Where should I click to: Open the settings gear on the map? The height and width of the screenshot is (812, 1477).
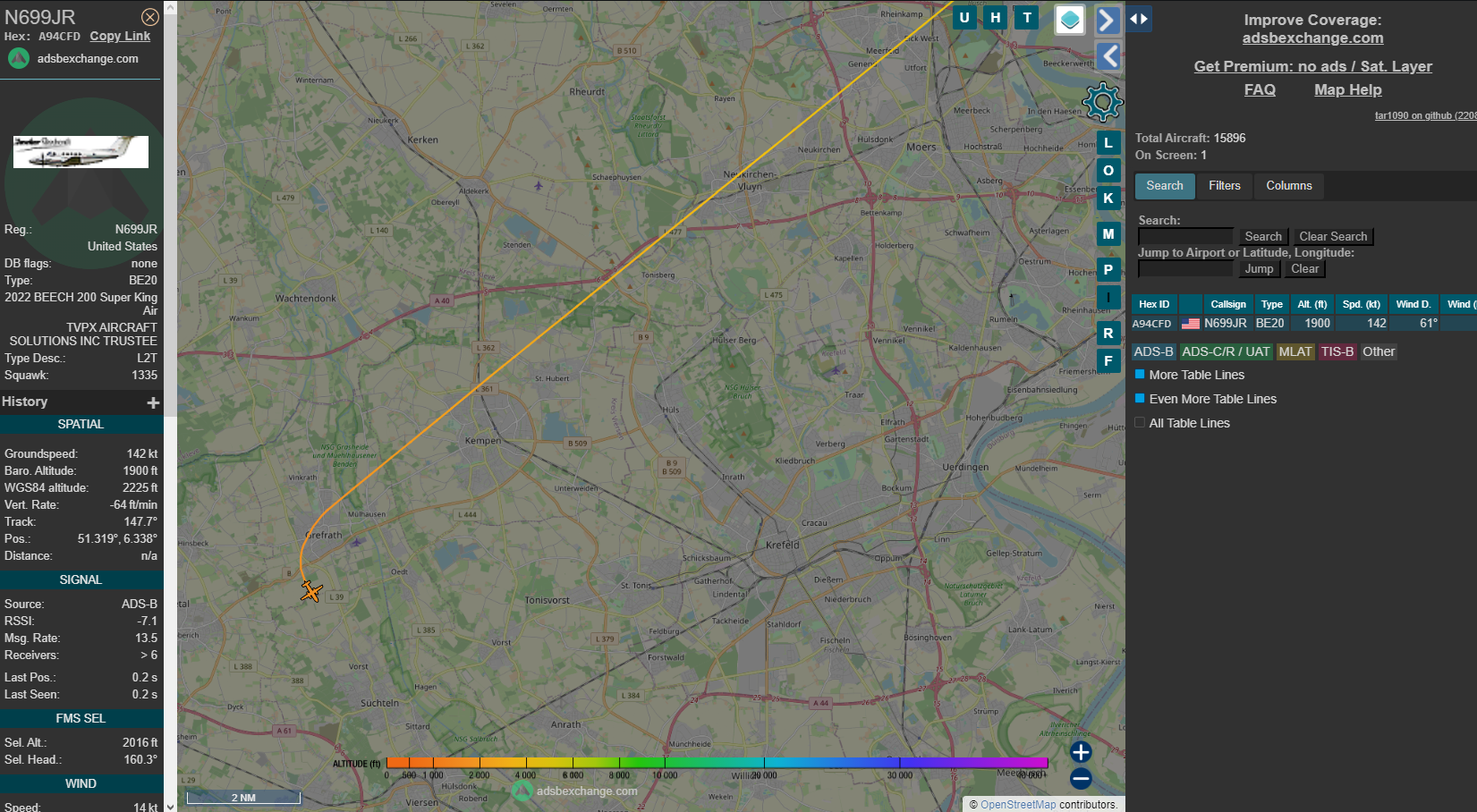[x=1102, y=102]
